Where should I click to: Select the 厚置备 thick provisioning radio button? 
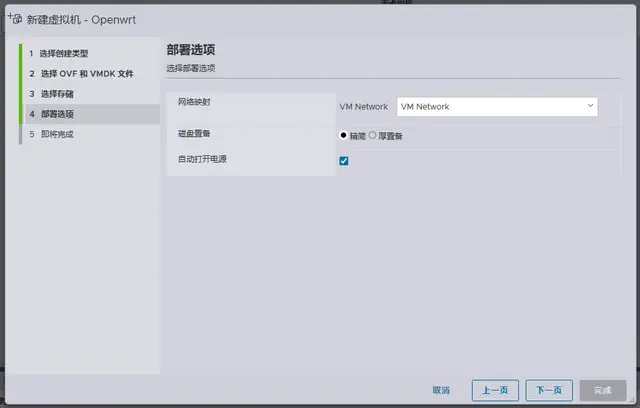coord(372,135)
